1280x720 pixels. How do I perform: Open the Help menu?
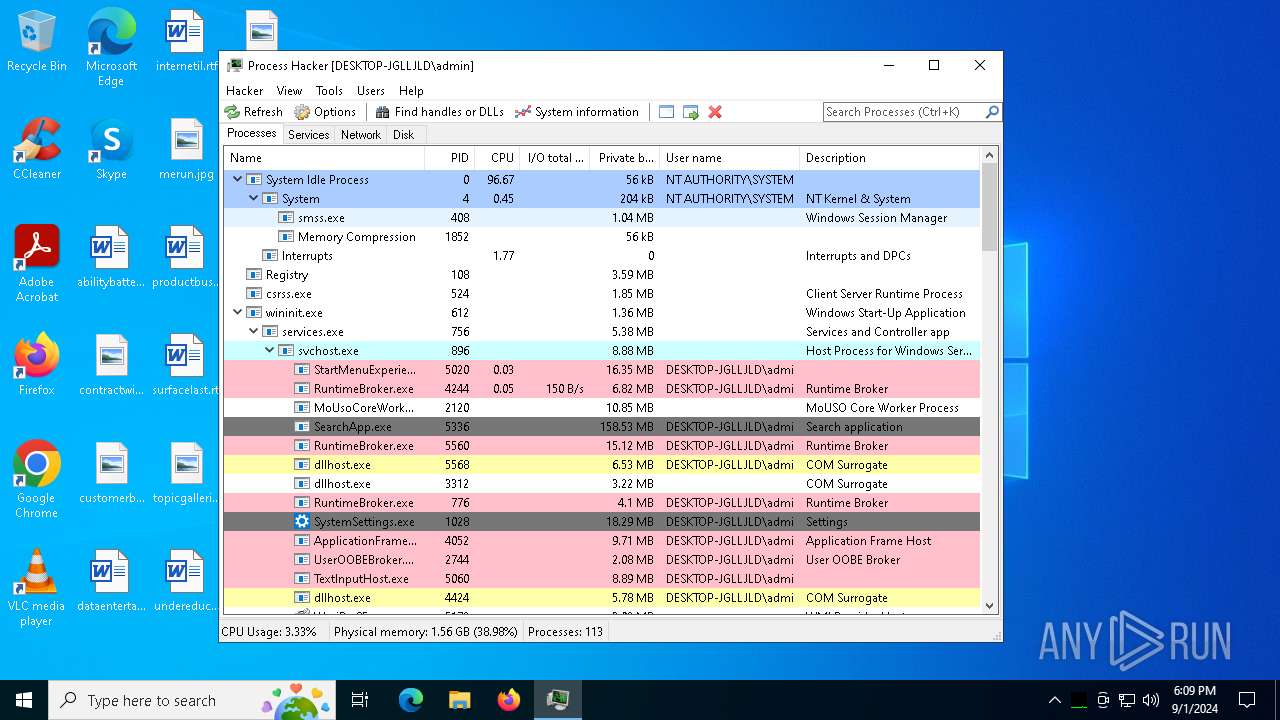(x=411, y=90)
